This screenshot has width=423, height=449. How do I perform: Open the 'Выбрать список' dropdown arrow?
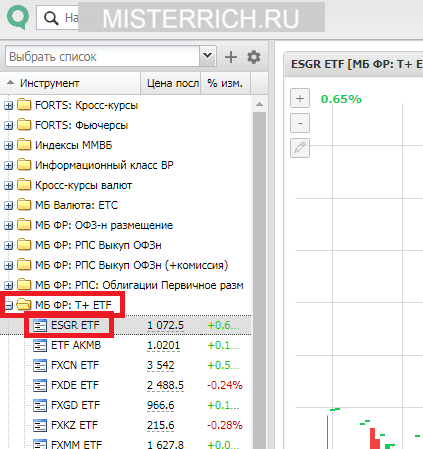pos(208,56)
